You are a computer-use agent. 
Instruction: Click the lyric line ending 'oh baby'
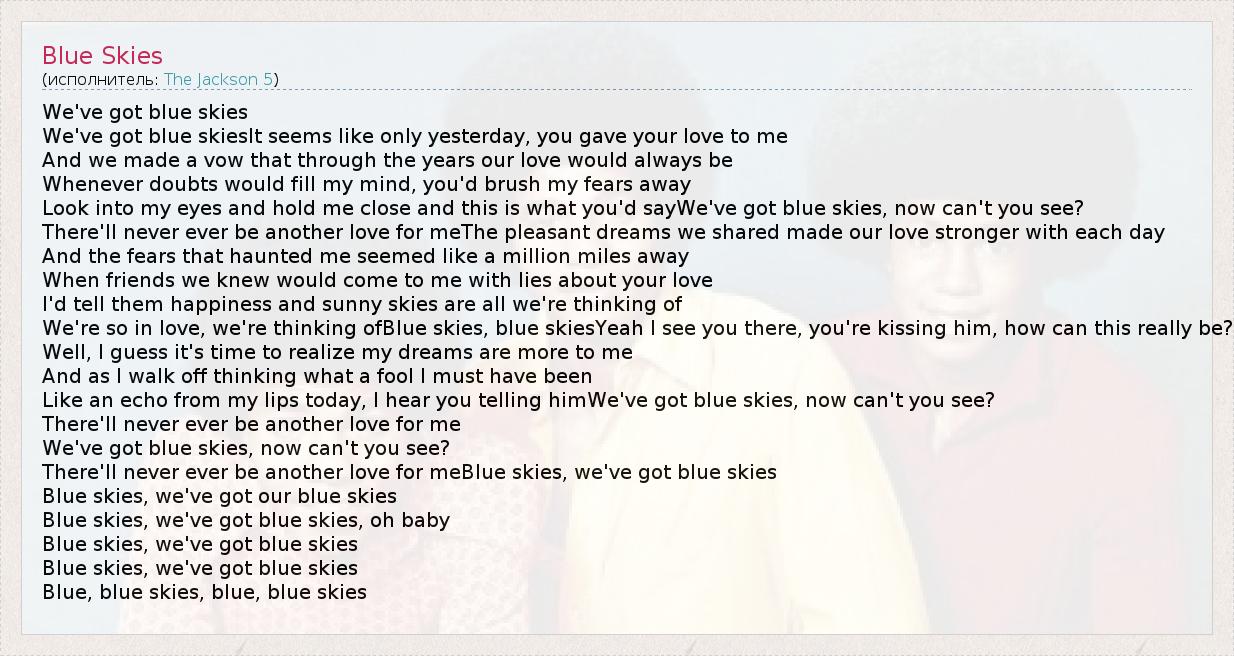246,520
